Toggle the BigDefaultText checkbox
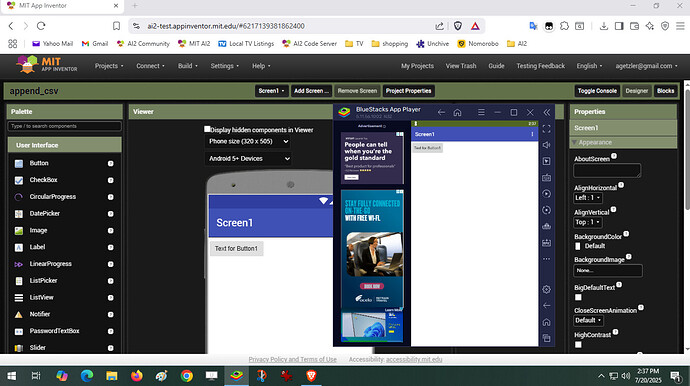690x386 pixels. (578, 298)
